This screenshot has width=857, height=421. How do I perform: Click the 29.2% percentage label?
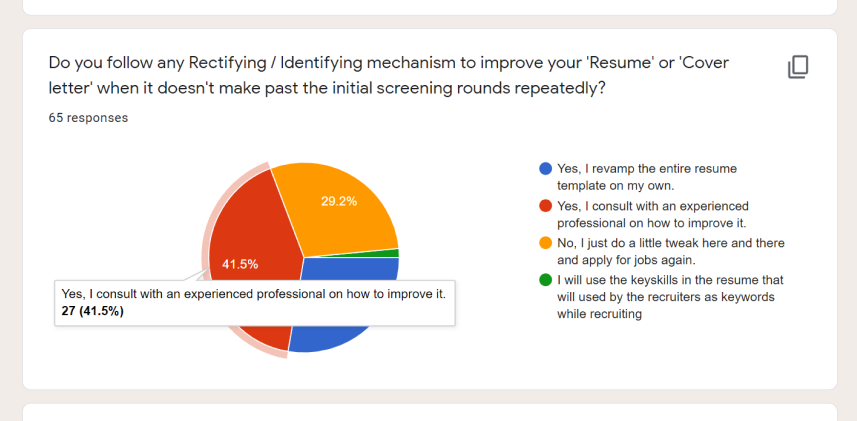(339, 201)
